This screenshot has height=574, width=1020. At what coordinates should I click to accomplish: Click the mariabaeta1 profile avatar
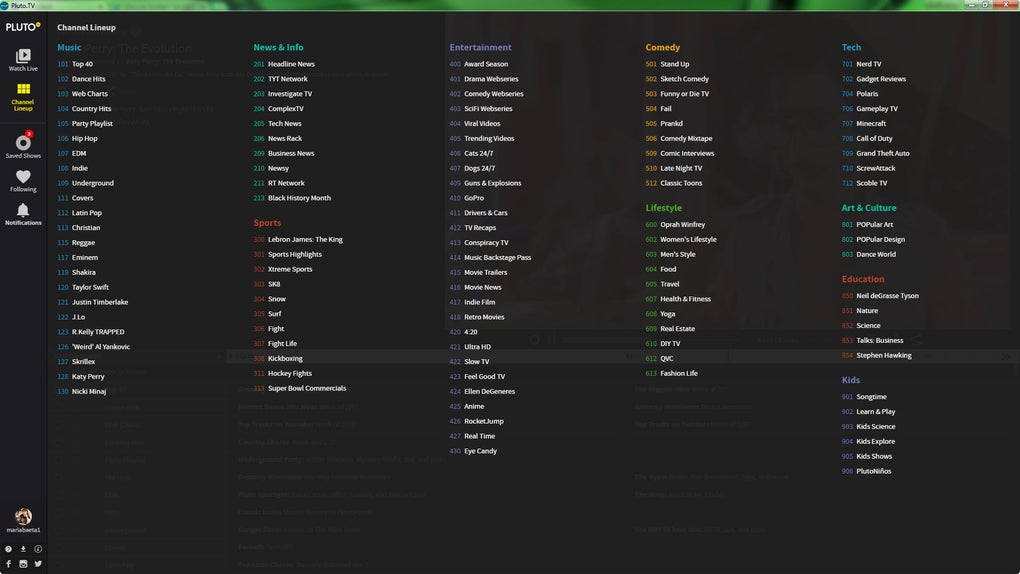tap(23, 517)
